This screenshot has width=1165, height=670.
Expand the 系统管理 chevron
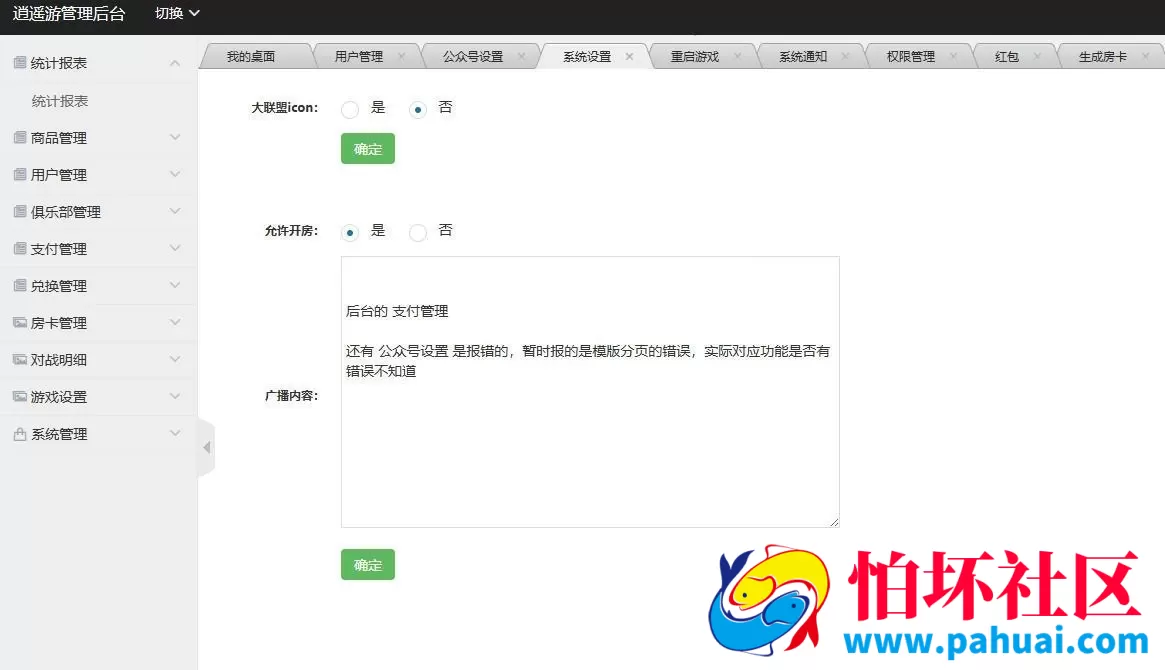pos(175,433)
